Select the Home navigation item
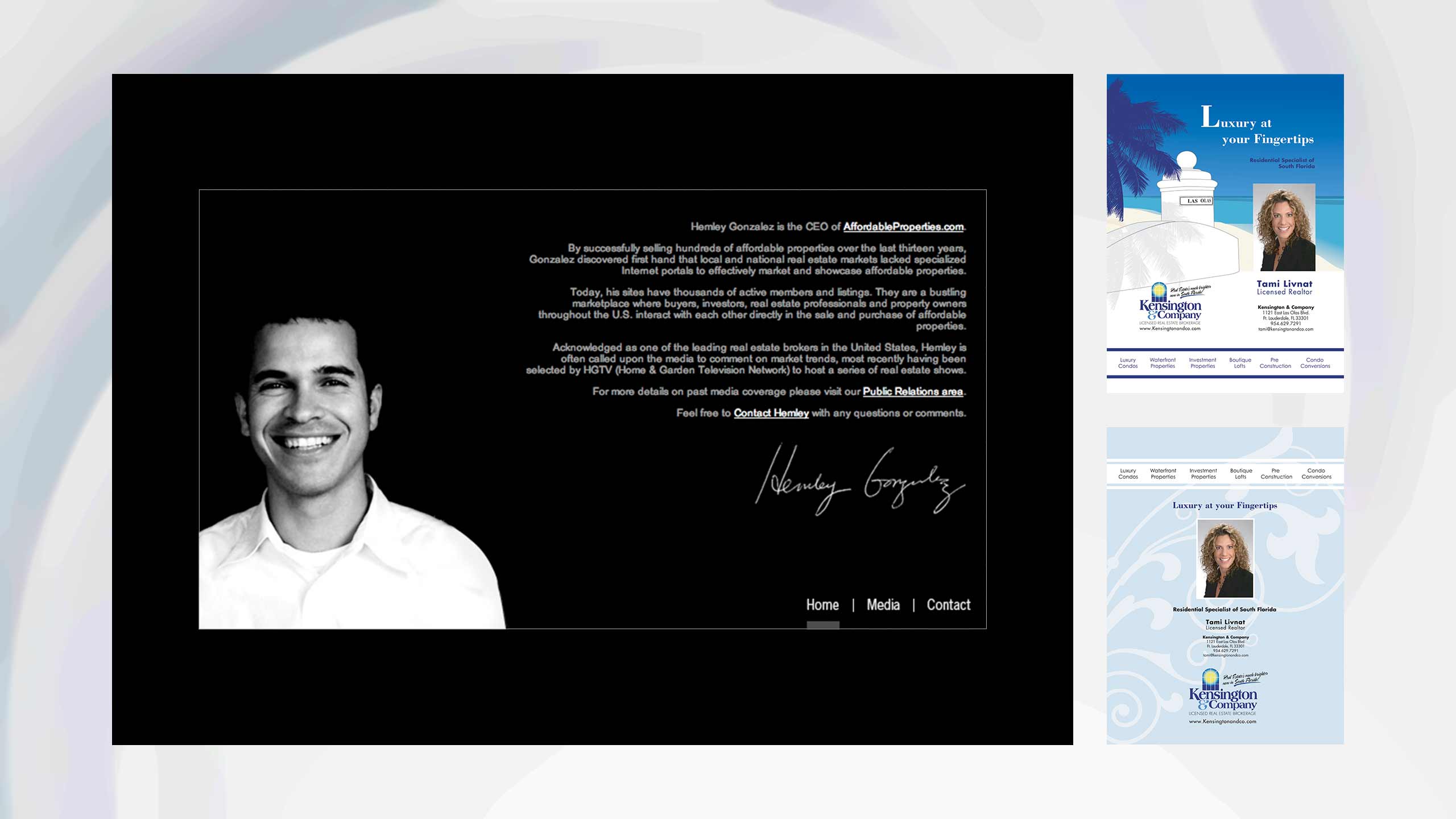 pyautogui.click(x=822, y=605)
